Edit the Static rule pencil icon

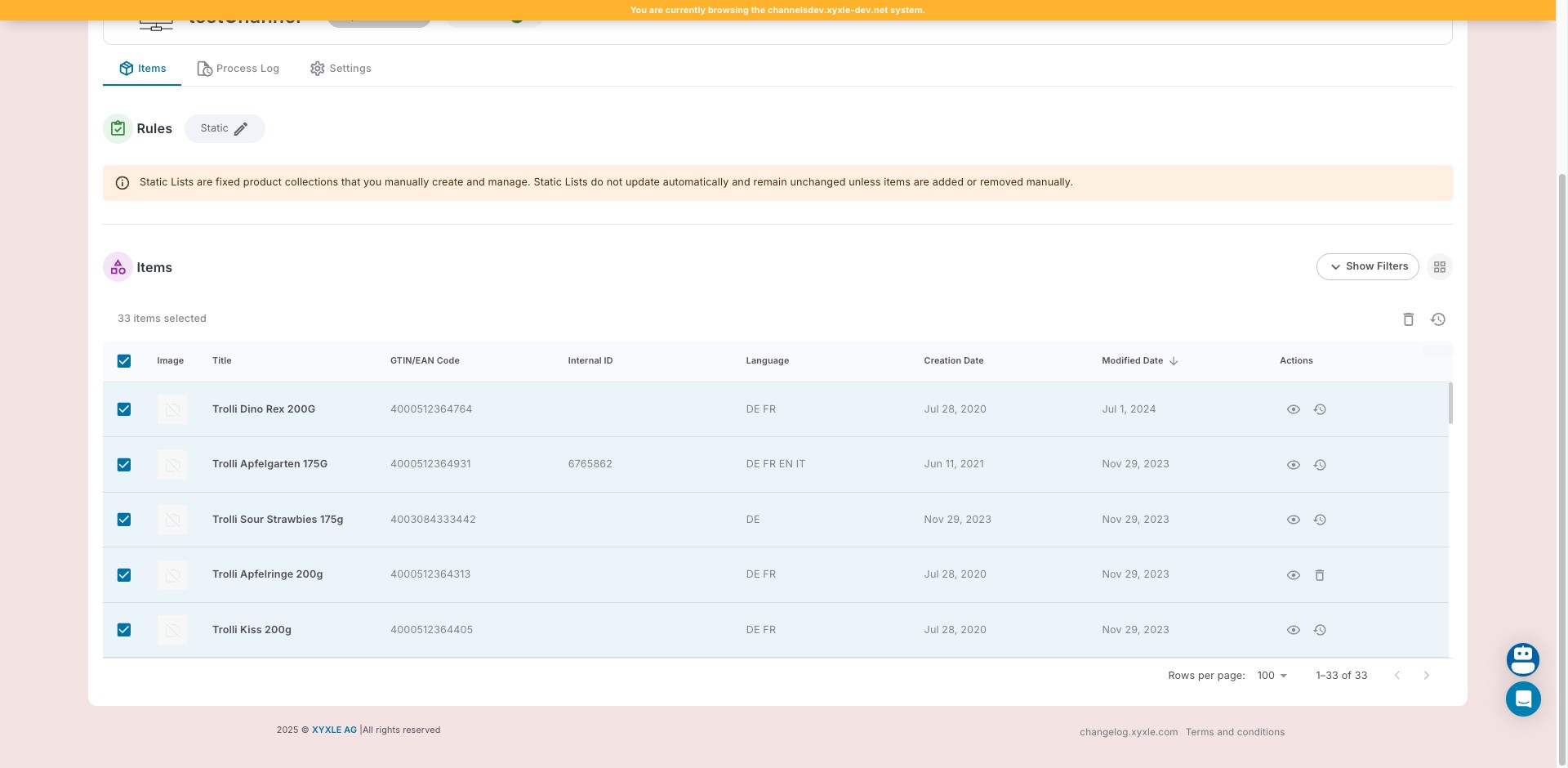241,129
